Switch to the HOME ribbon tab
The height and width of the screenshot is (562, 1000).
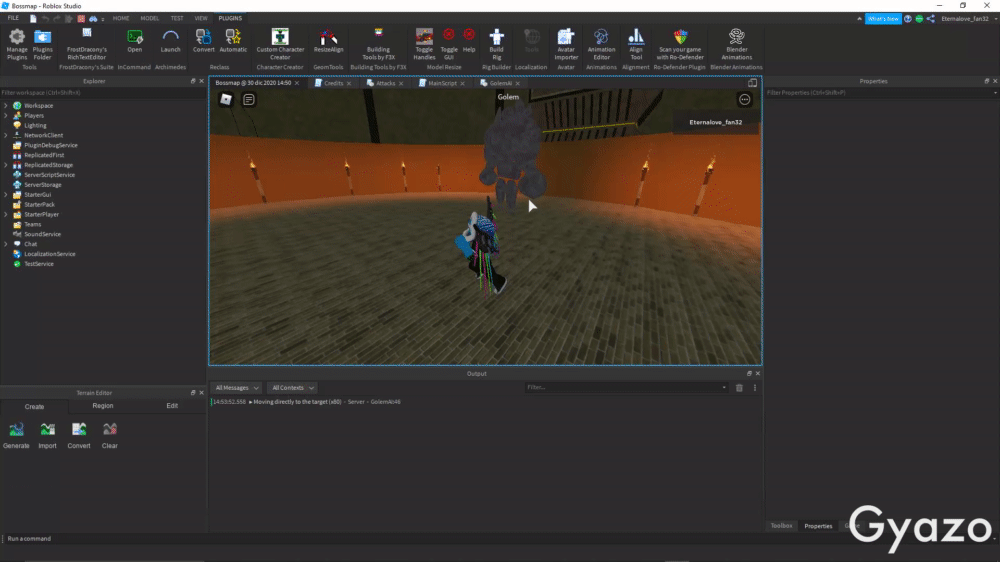[x=121, y=18]
